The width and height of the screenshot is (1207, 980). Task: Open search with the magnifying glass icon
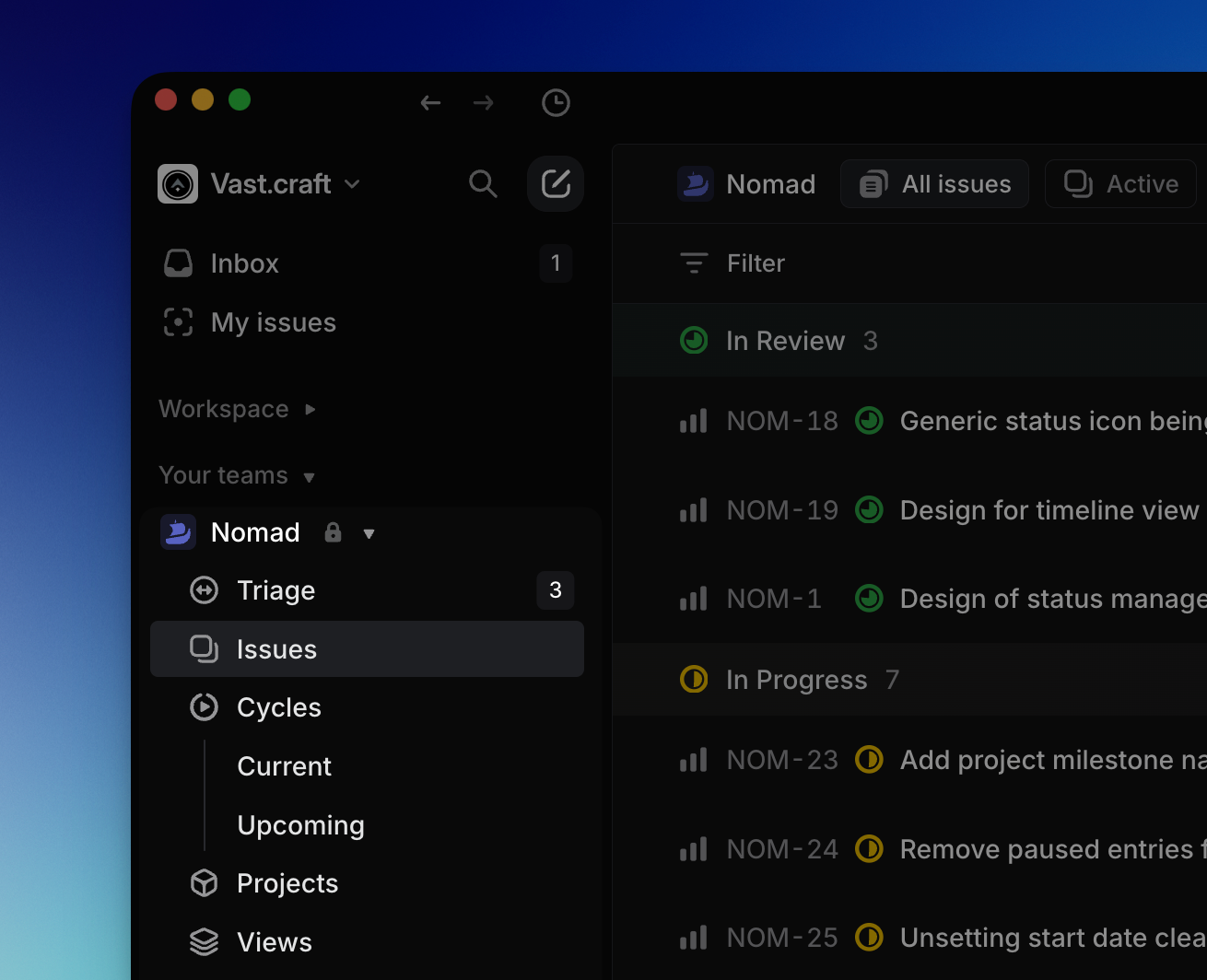(483, 183)
